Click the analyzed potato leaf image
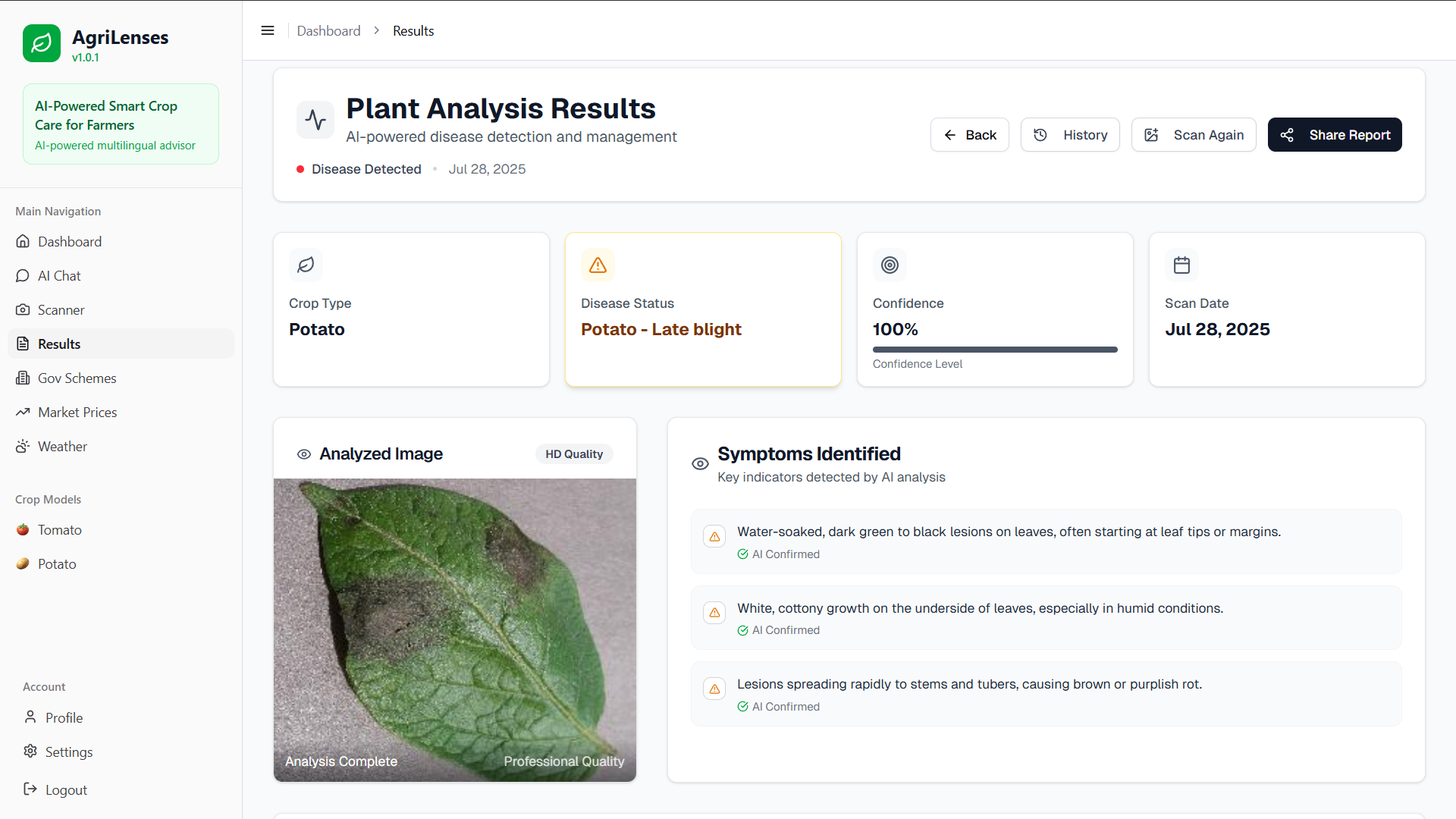 click(x=455, y=630)
